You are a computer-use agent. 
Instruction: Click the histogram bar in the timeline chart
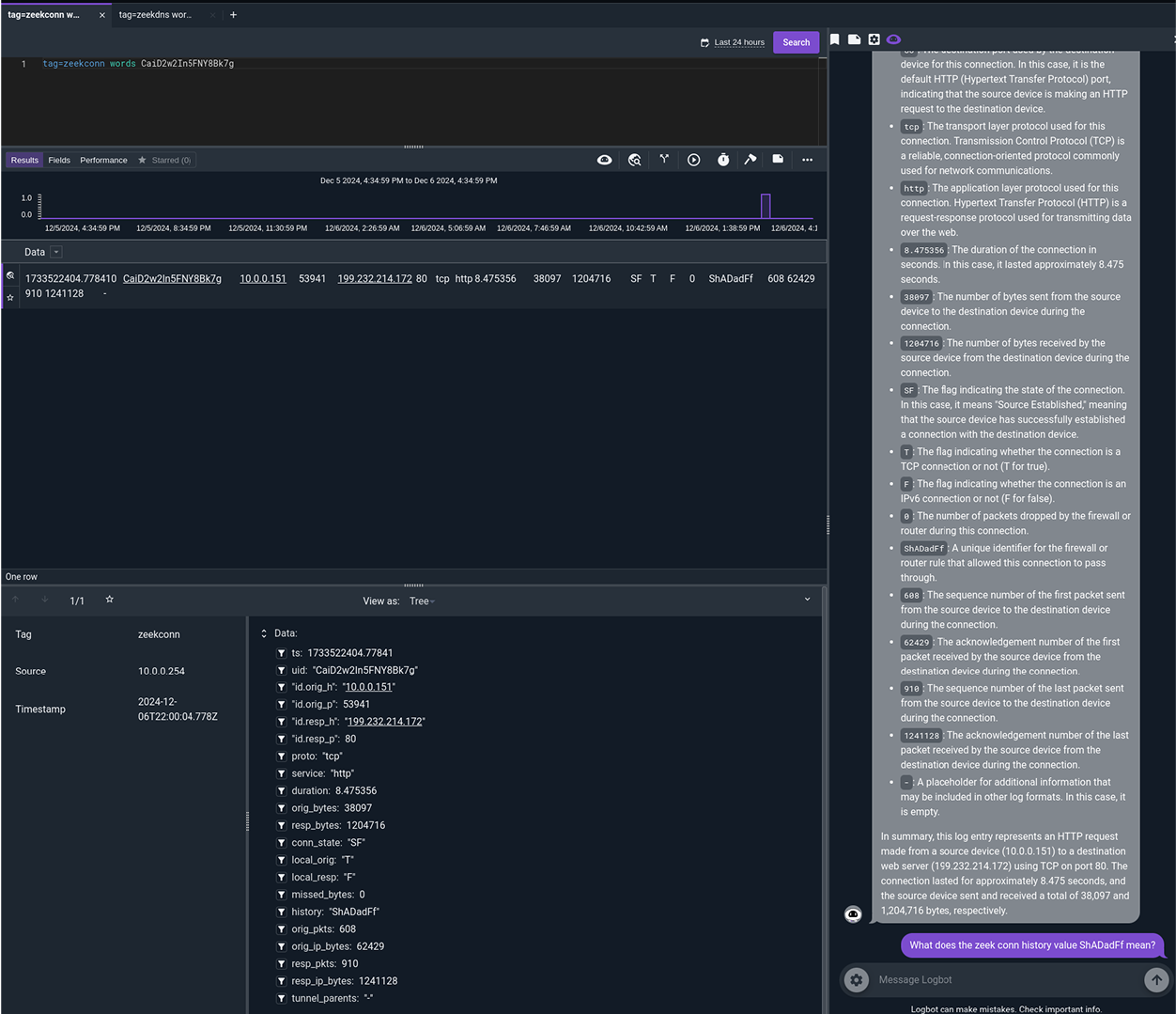click(766, 206)
